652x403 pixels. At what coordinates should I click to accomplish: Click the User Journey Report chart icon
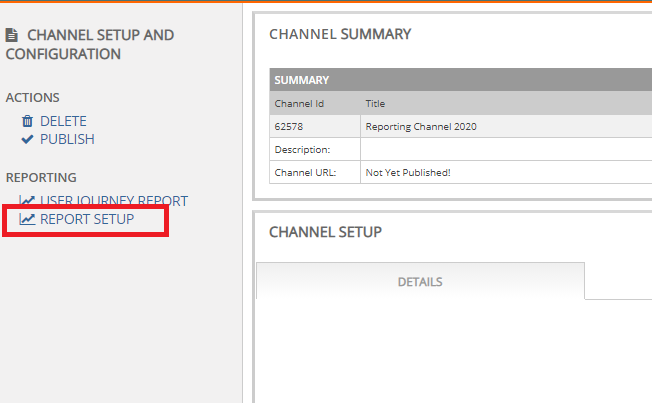tap(27, 200)
